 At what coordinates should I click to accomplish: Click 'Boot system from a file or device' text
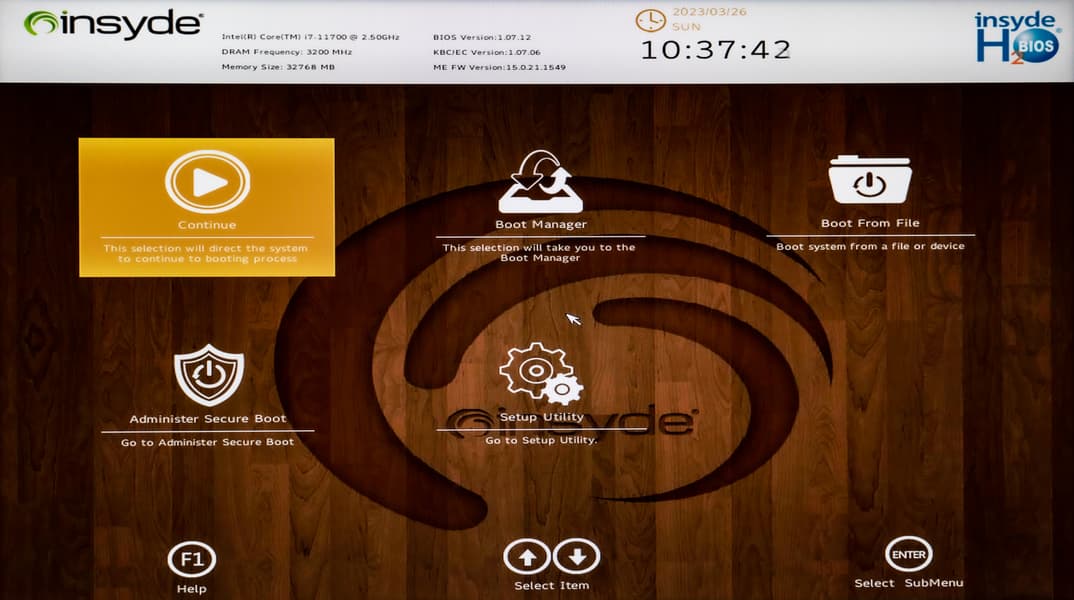[x=871, y=246]
